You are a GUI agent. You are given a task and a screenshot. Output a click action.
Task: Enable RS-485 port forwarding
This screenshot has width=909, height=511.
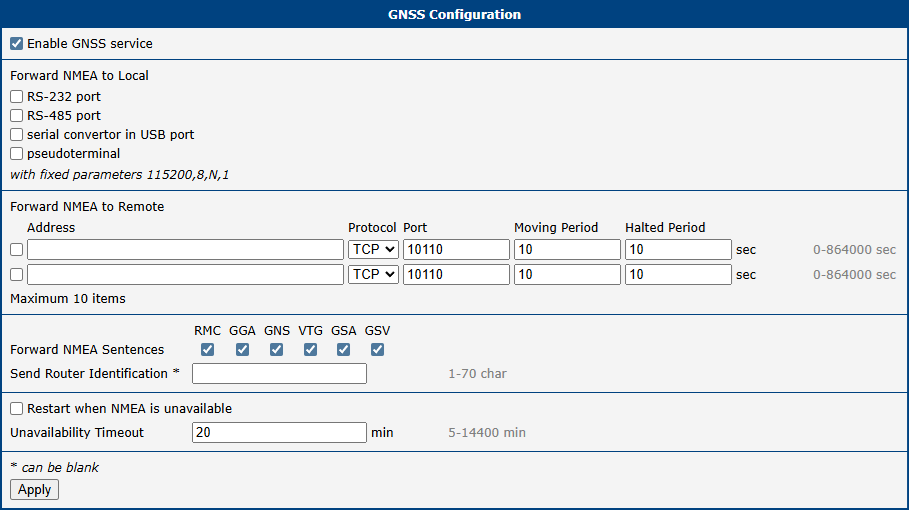pos(16,115)
